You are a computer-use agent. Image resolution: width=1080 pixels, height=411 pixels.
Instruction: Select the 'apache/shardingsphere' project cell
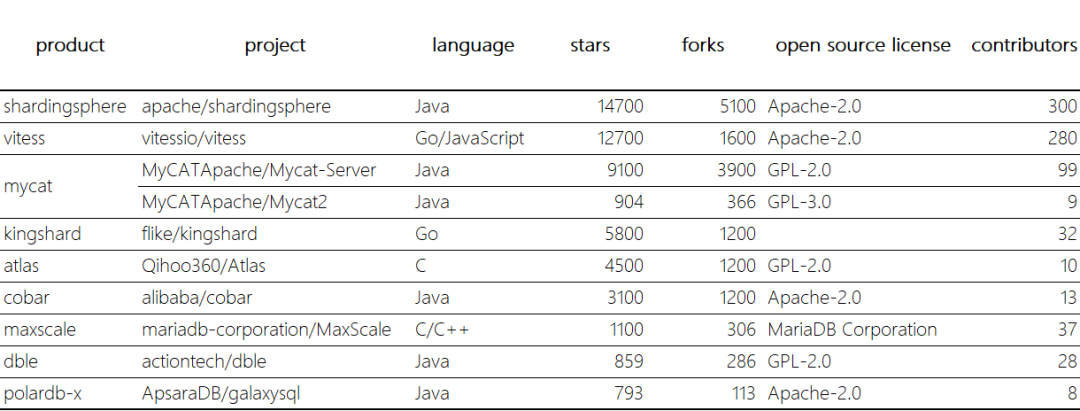(x=236, y=107)
